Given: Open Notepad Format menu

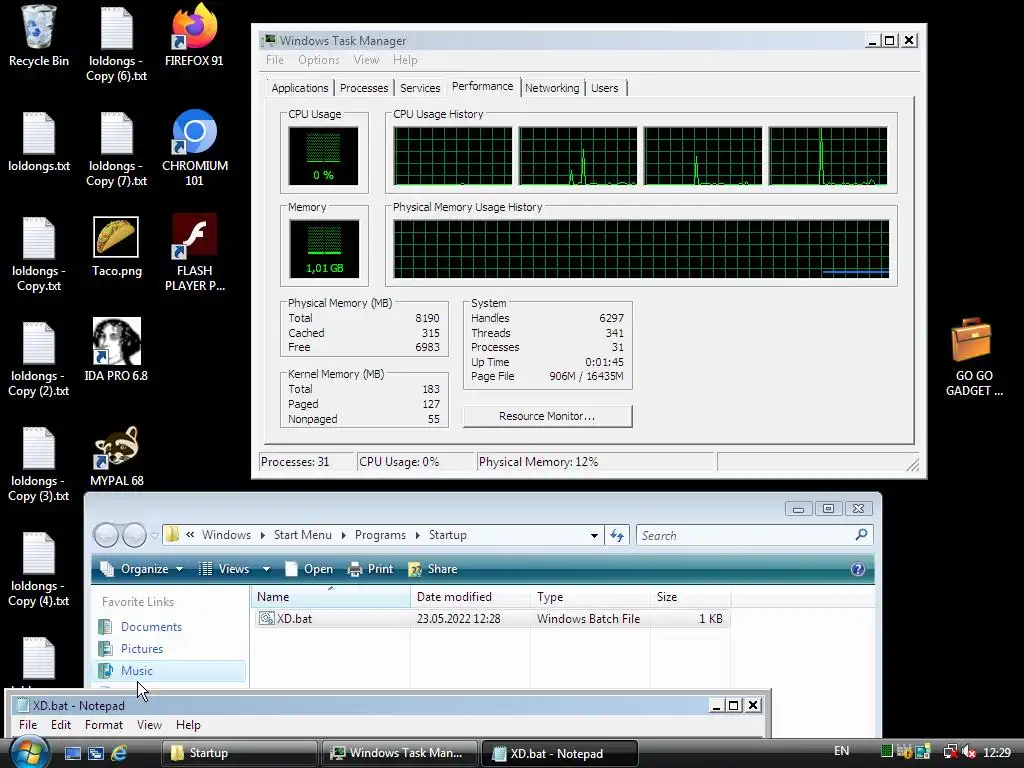Looking at the screenshot, I should tap(103, 725).
